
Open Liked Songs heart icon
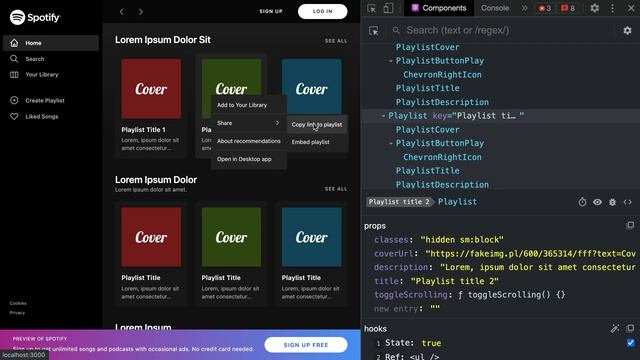tap(14, 116)
